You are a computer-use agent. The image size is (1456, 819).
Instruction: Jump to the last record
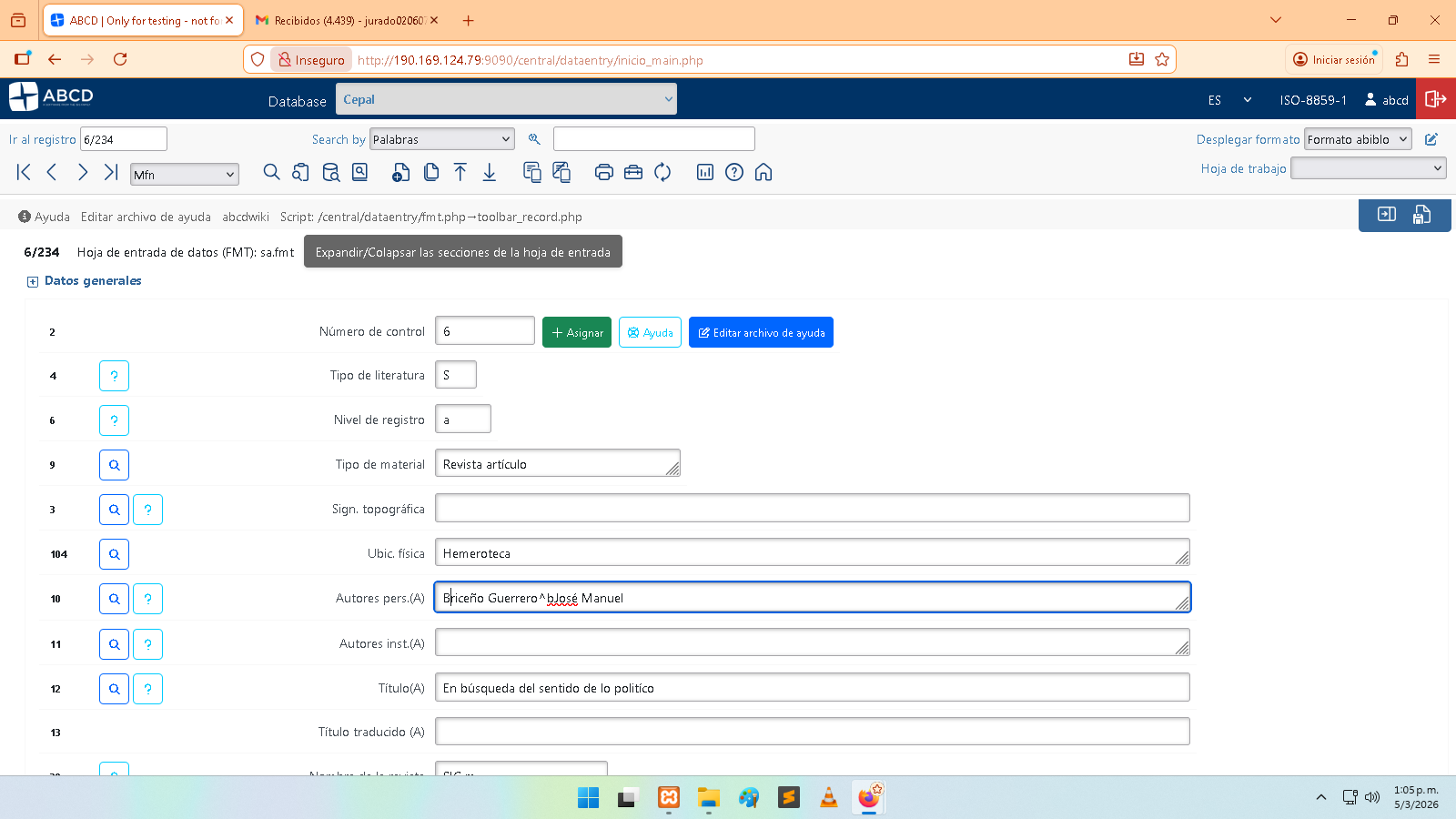tap(111, 172)
